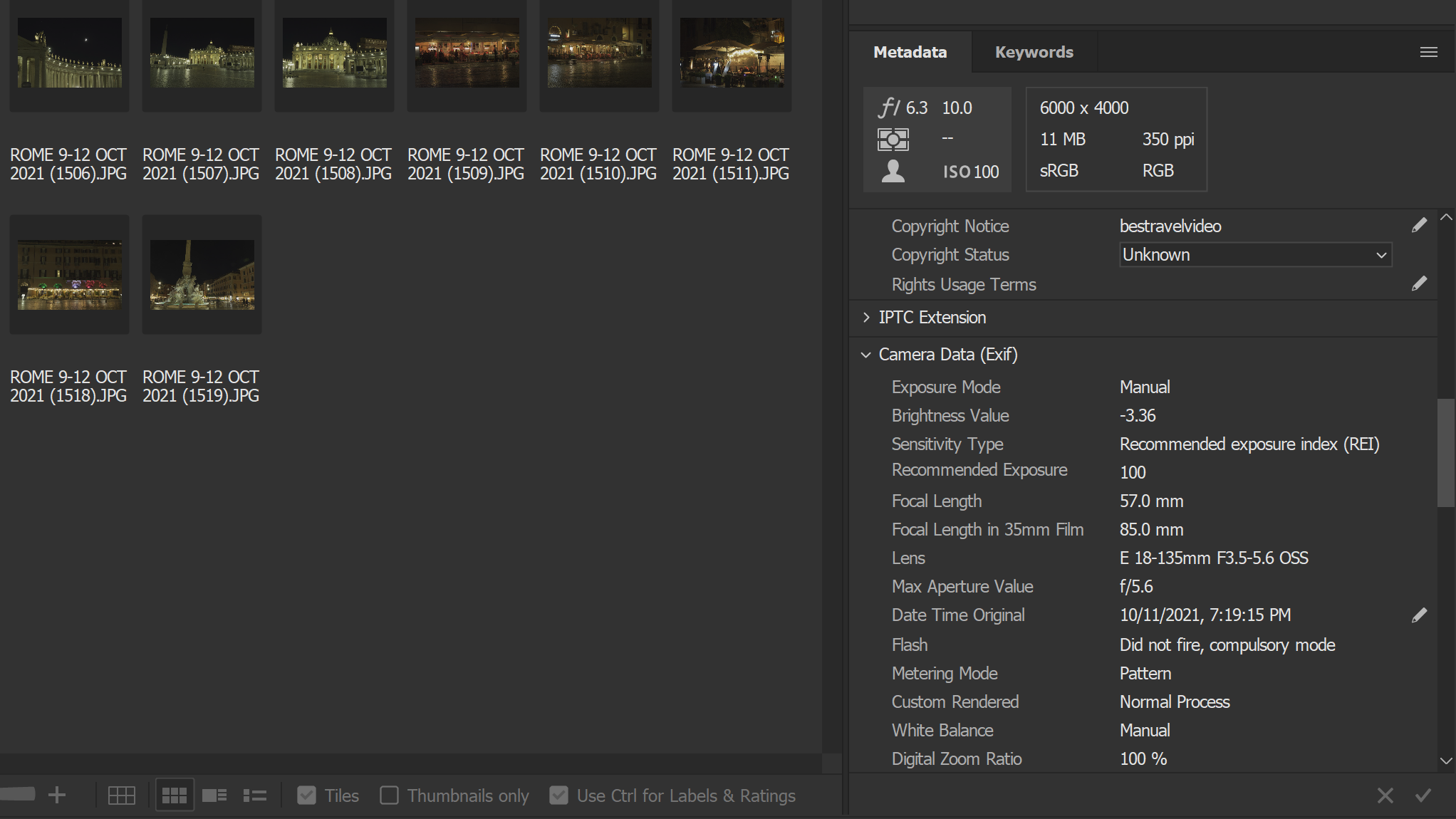Click the thumbnail size slider
Viewport: 1456px width, 819px height.
[x=18, y=795]
